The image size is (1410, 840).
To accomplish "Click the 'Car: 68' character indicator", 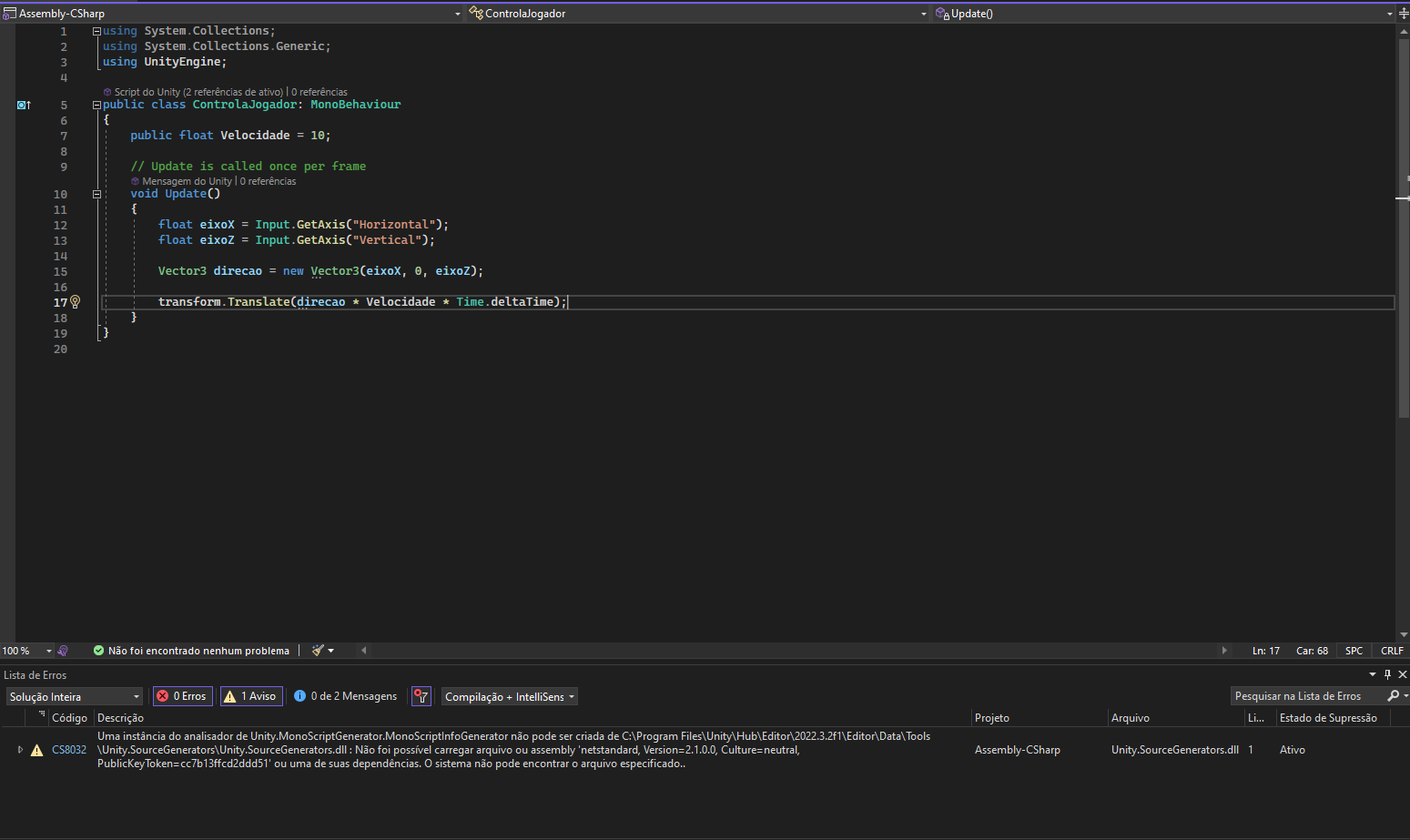I will click(1312, 651).
